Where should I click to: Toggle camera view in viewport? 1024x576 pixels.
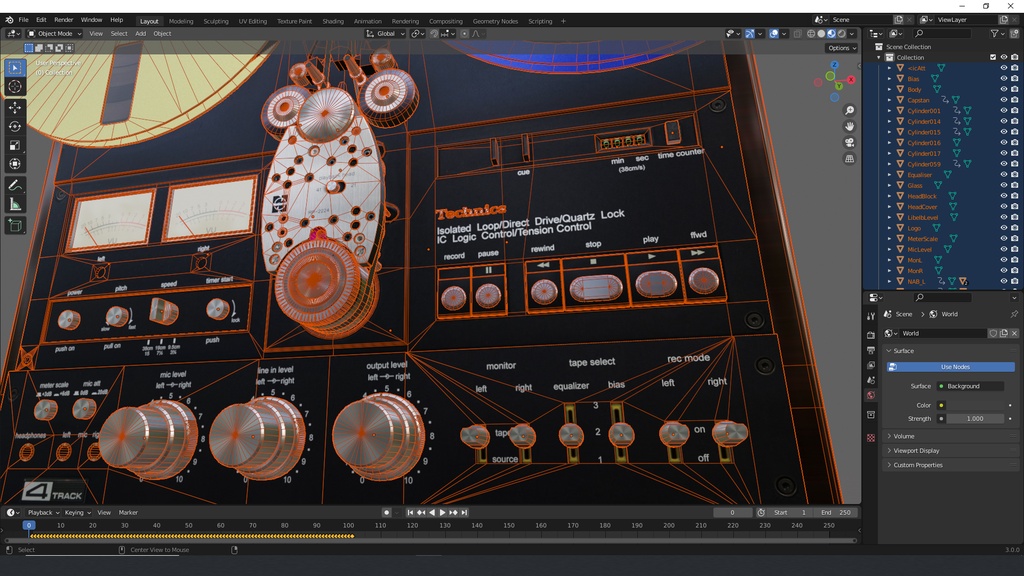849,143
